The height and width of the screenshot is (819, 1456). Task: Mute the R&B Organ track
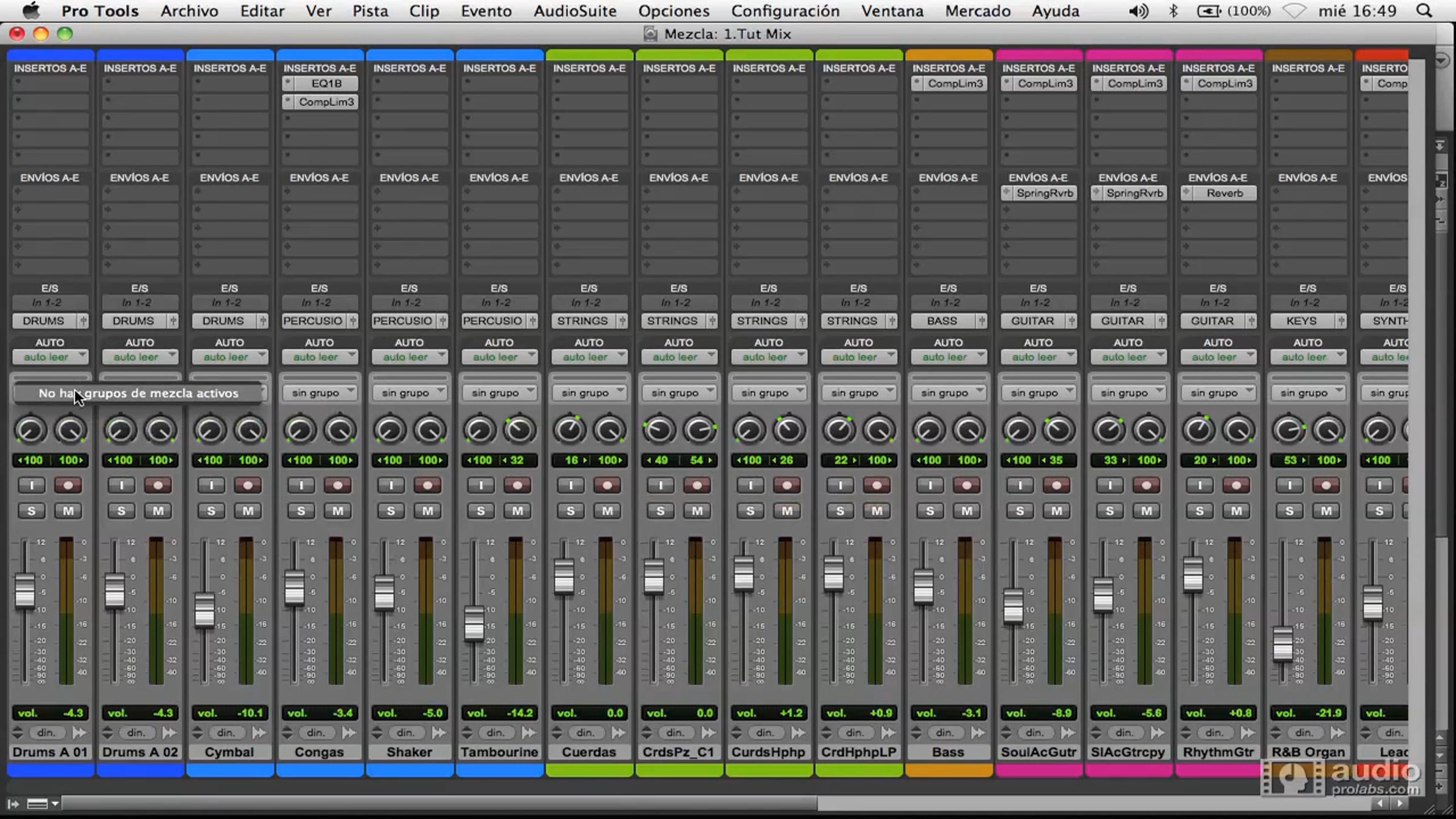tap(1326, 511)
